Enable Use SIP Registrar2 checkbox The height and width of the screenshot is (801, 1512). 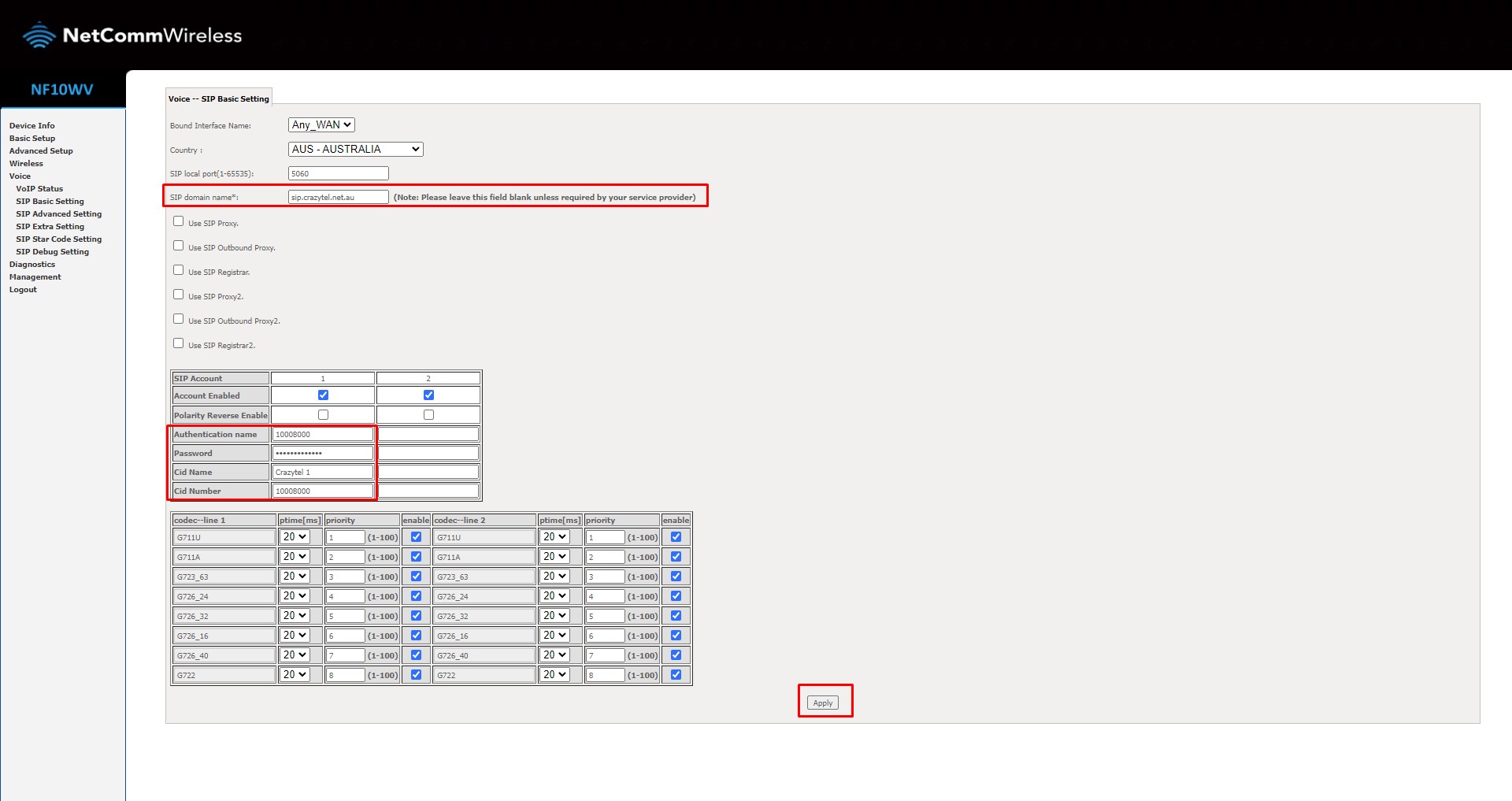[x=178, y=343]
